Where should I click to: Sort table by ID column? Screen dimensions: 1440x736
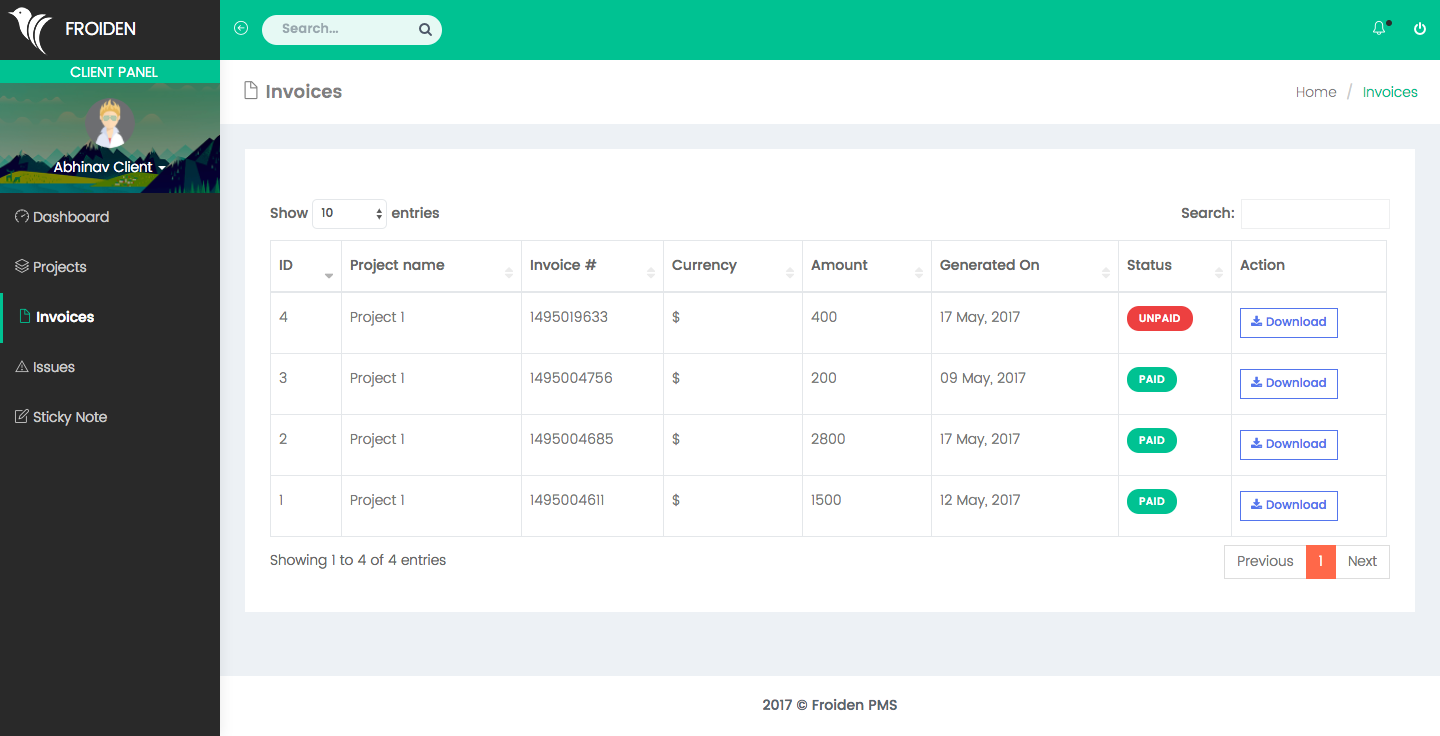[305, 266]
